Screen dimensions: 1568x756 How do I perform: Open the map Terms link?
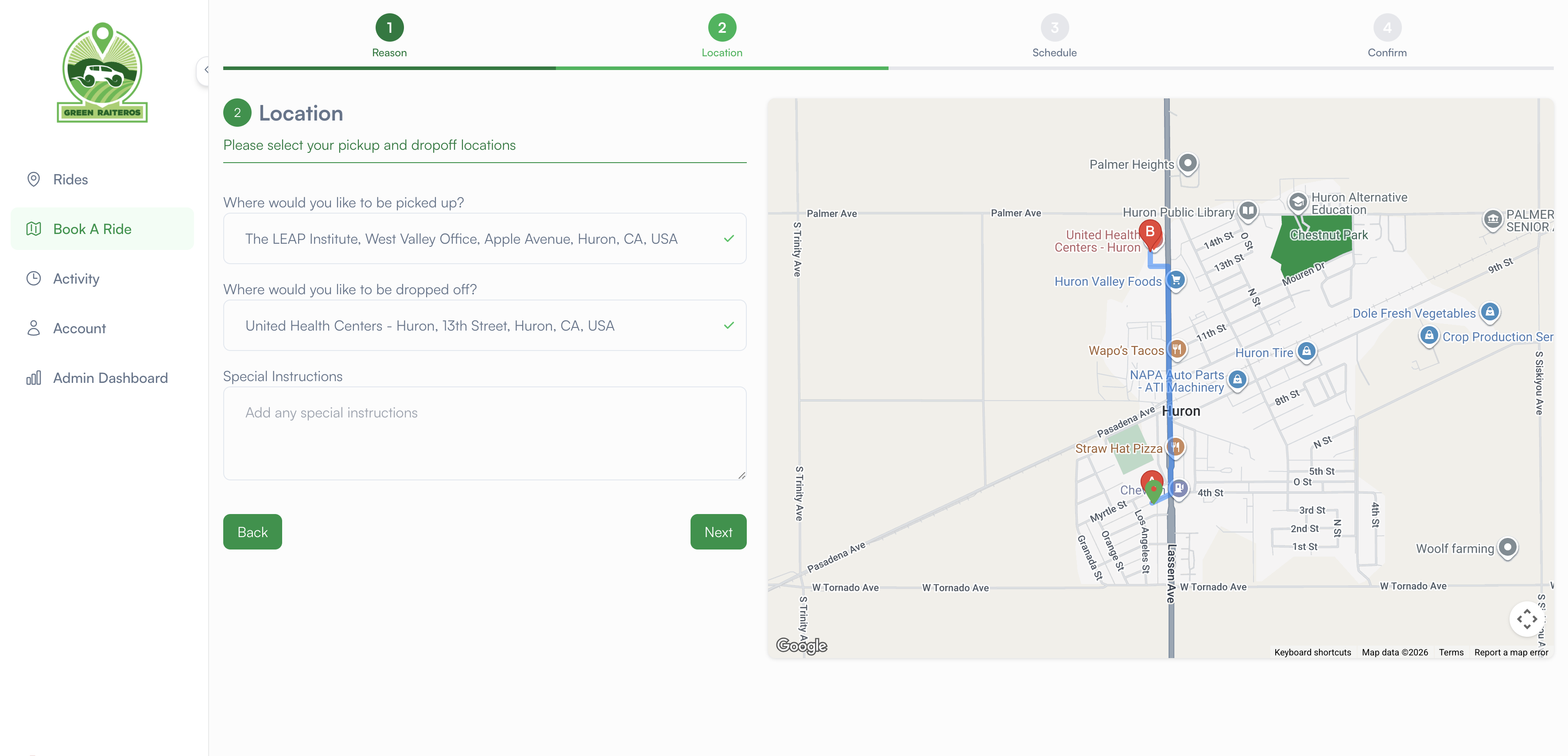tap(1451, 652)
